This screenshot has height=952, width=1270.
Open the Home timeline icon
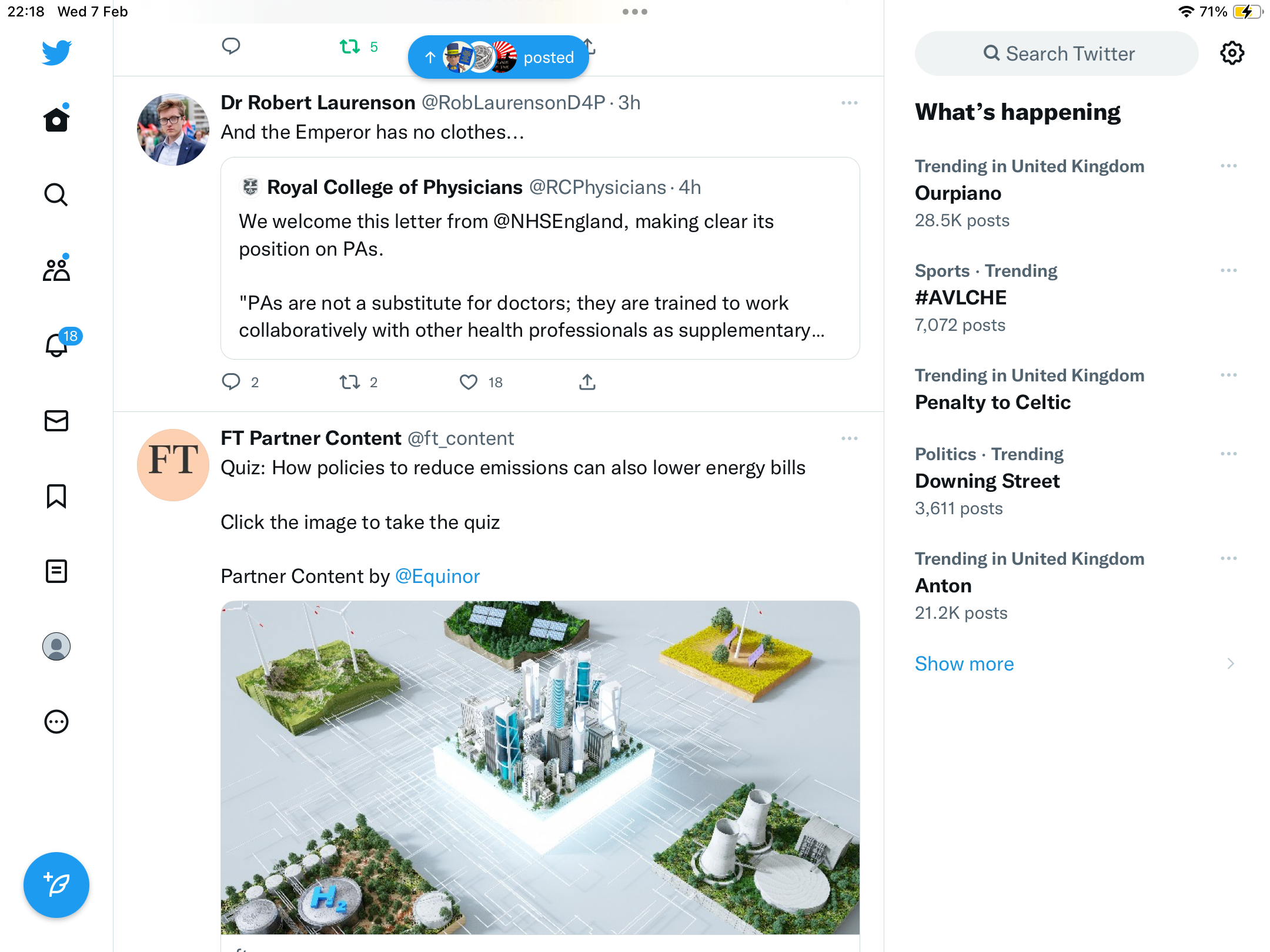(x=56, y=119)
